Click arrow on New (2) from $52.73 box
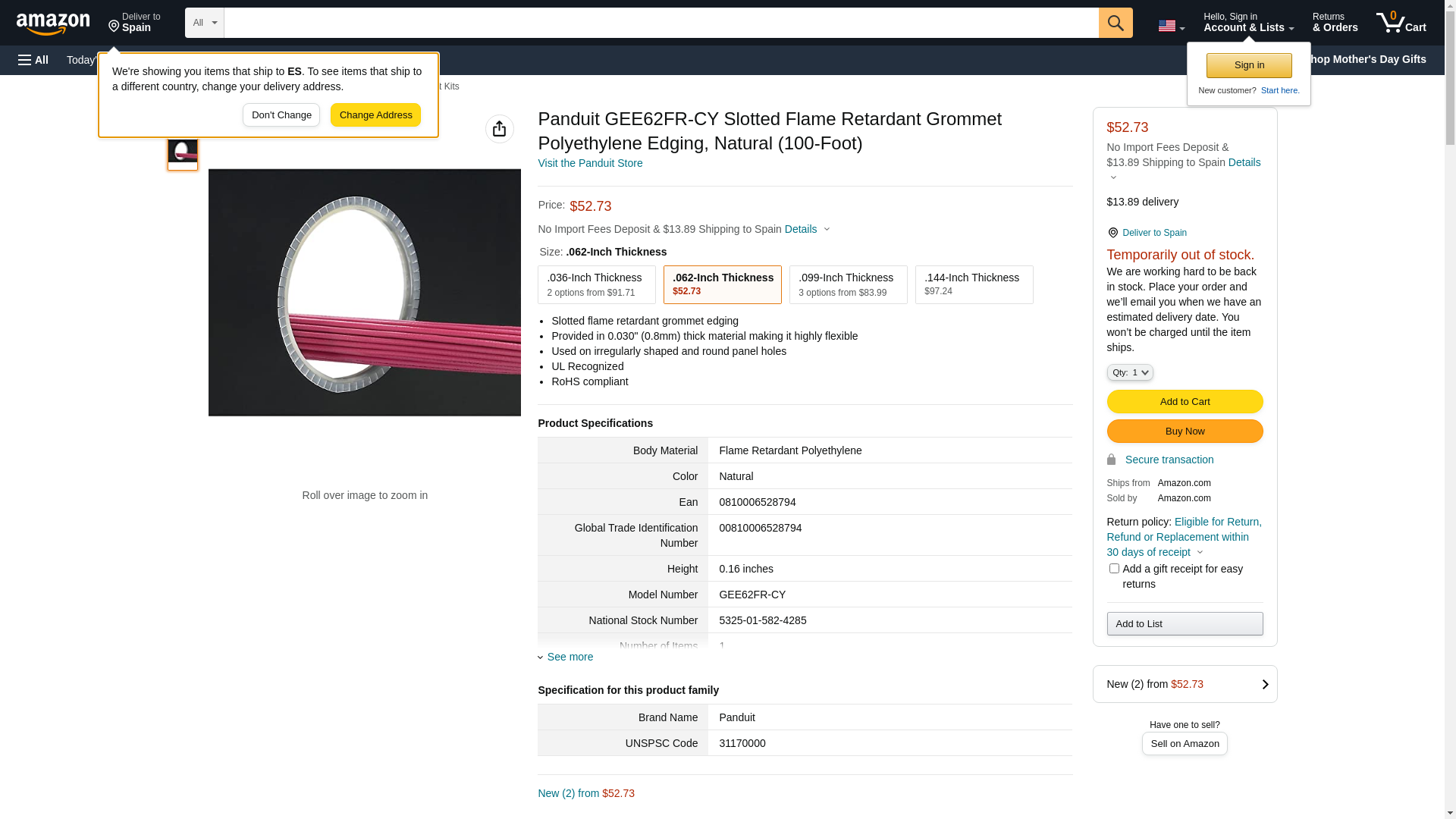Image resolution: width=1456 pixels, height=819 pixels. coord(1264,684)
